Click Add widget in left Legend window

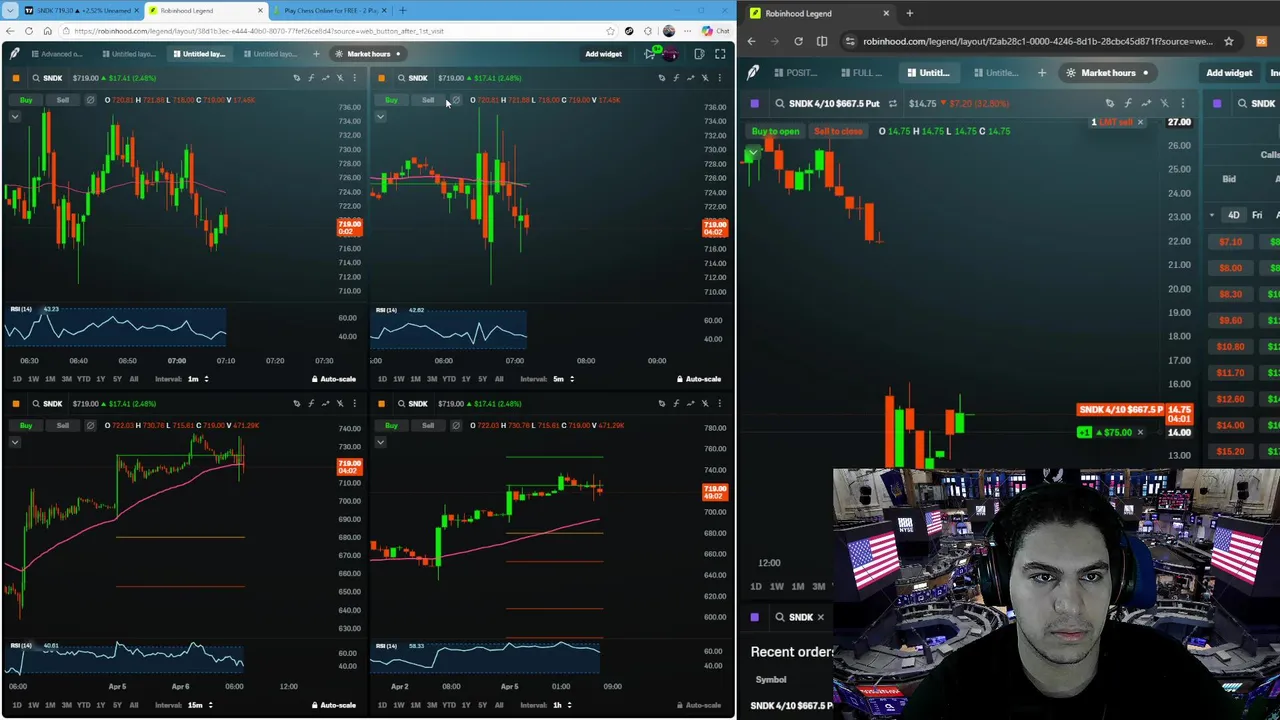pyautogui.click(x=603, y=54)
